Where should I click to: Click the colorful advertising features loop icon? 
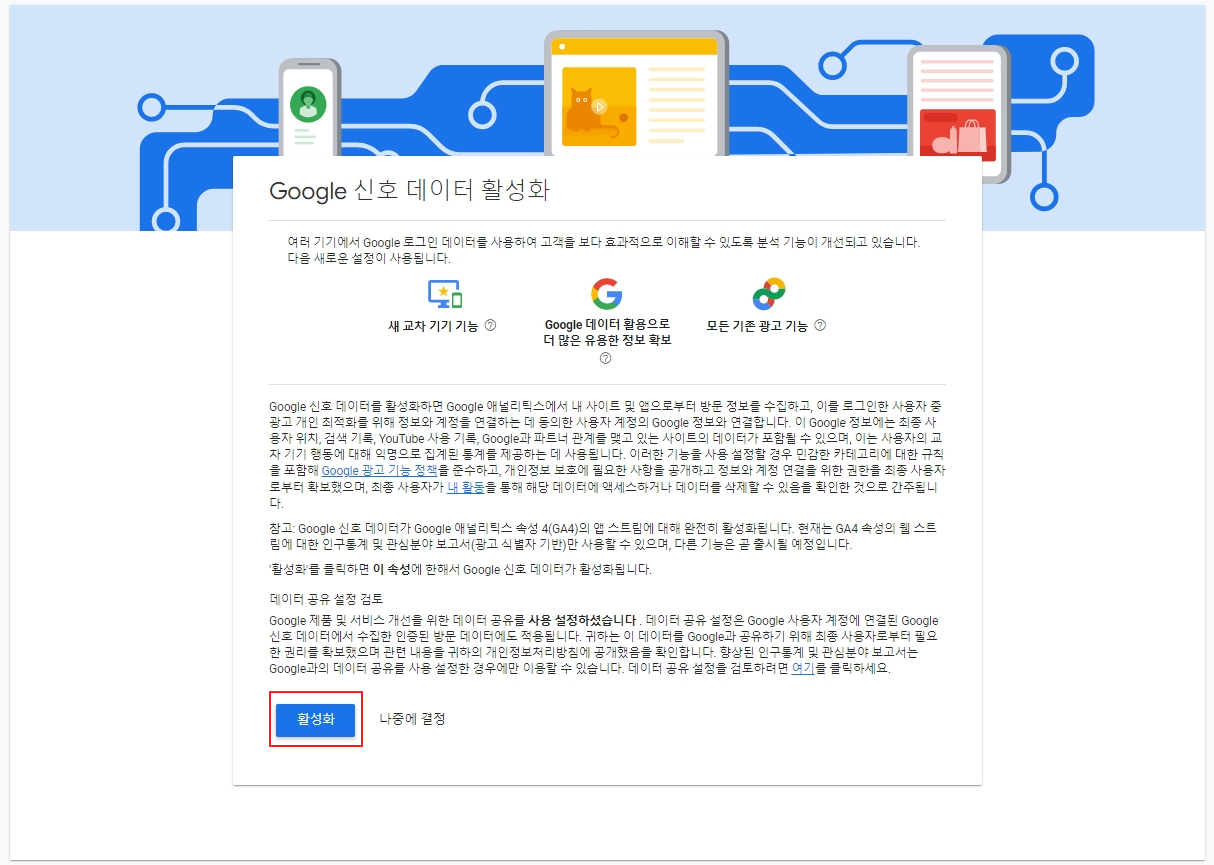[x=769, y=294]
